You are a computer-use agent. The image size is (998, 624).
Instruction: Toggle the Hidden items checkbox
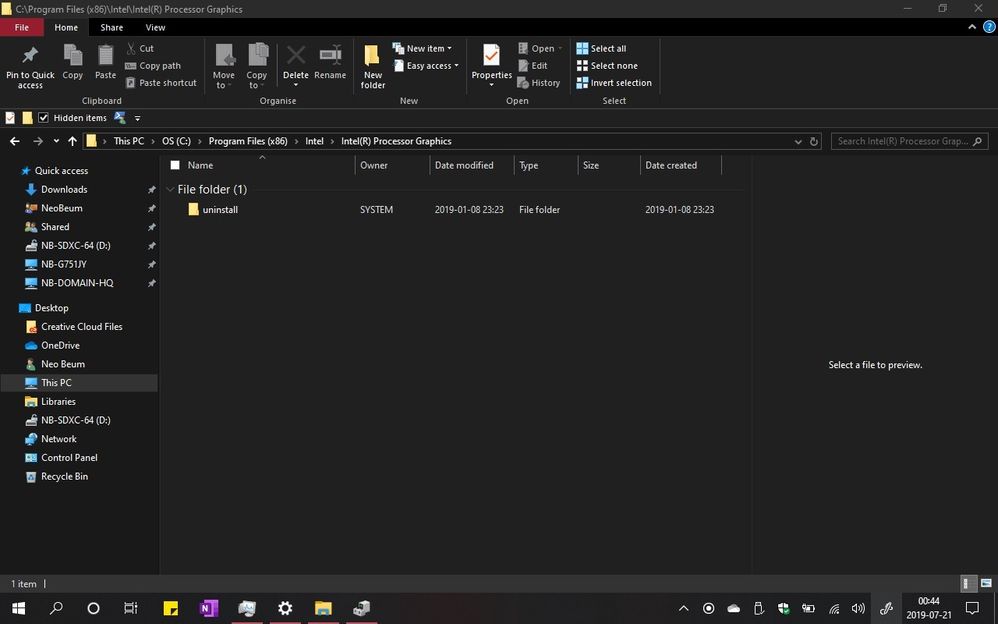pyautogui.click(x=43, y=118)
